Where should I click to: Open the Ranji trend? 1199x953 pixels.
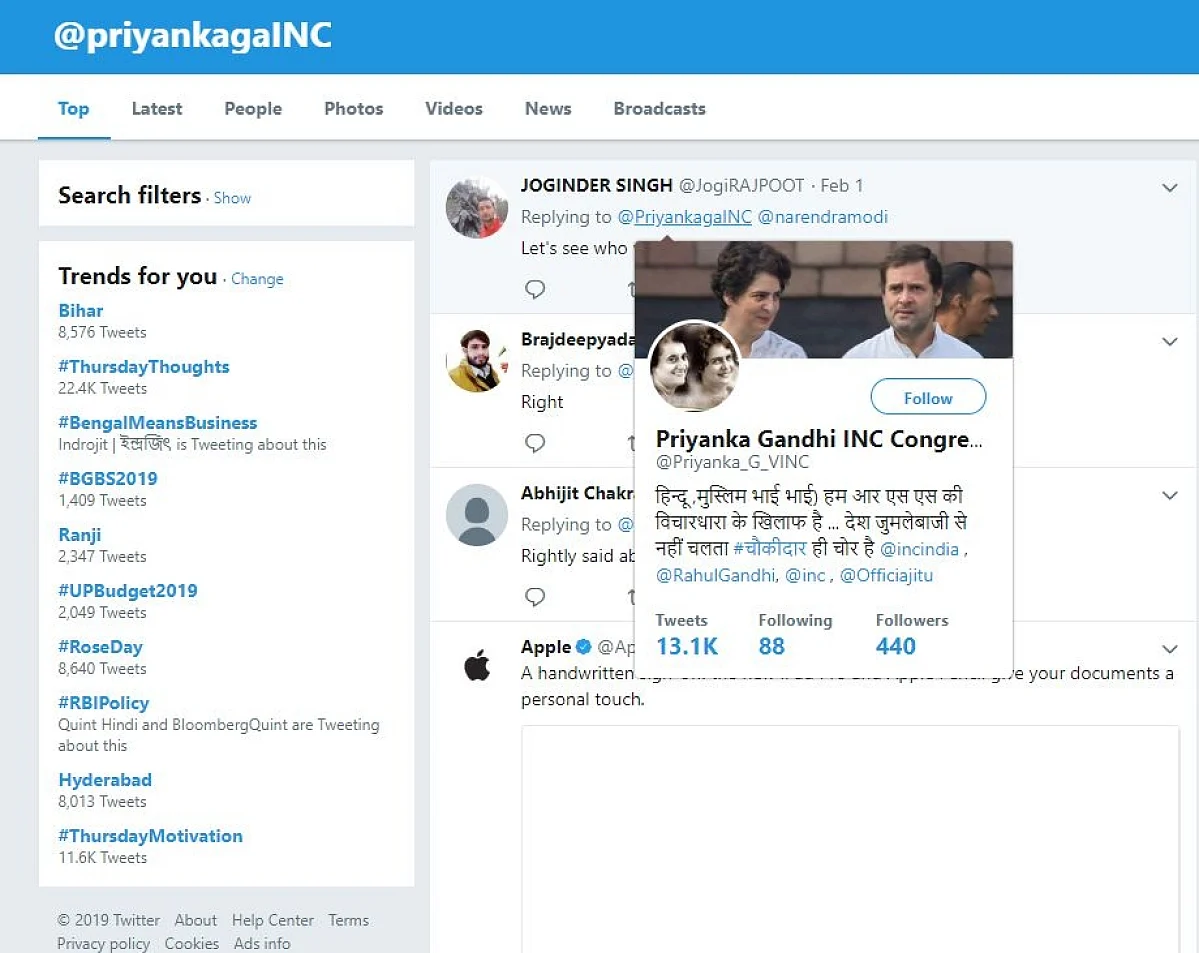pos(80,535)
